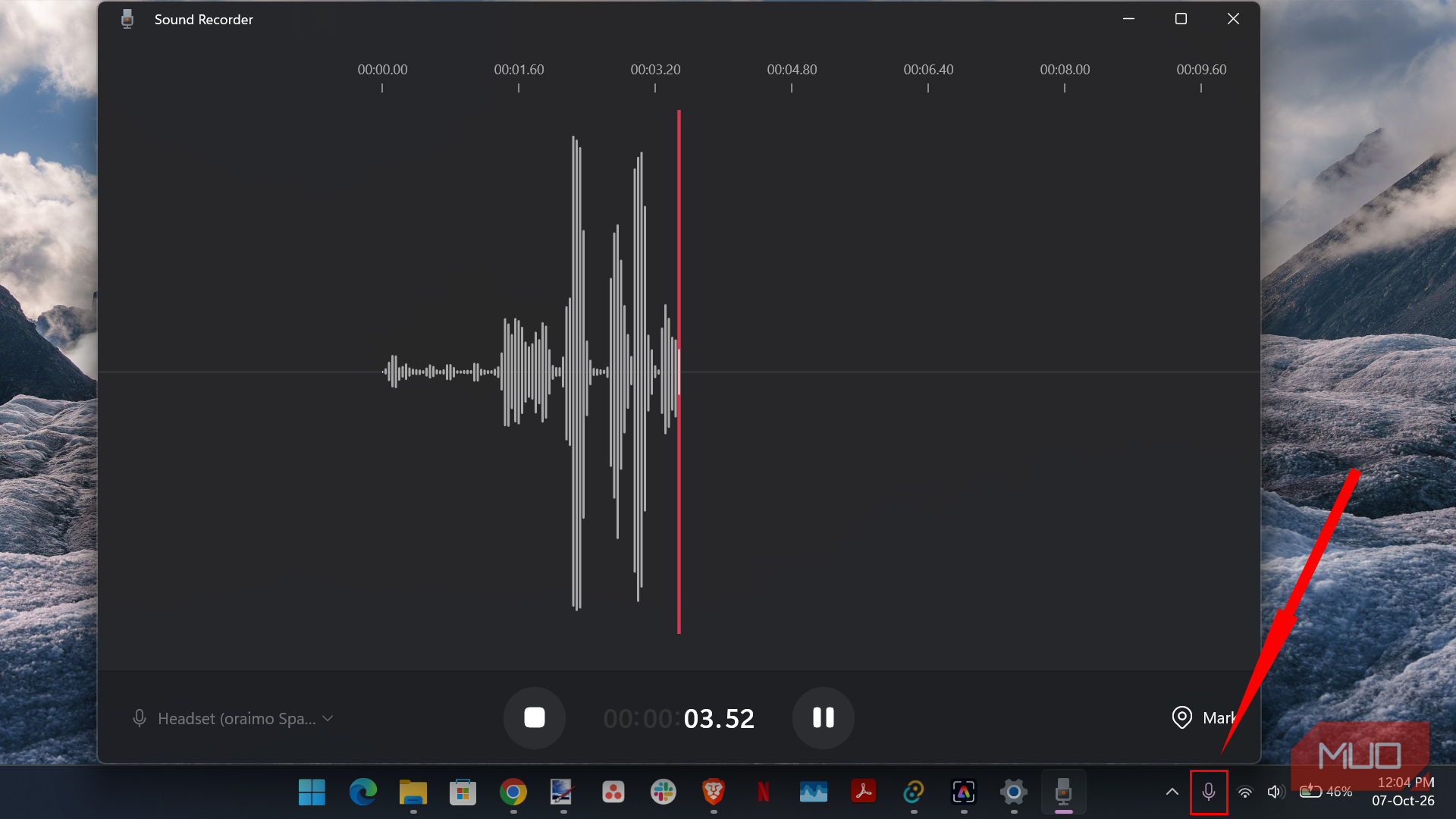Image resolution: width=1456 pixels, height=819 pixels.
Task: Click the 00:09.60 timeline marker
Action: 1201,70
